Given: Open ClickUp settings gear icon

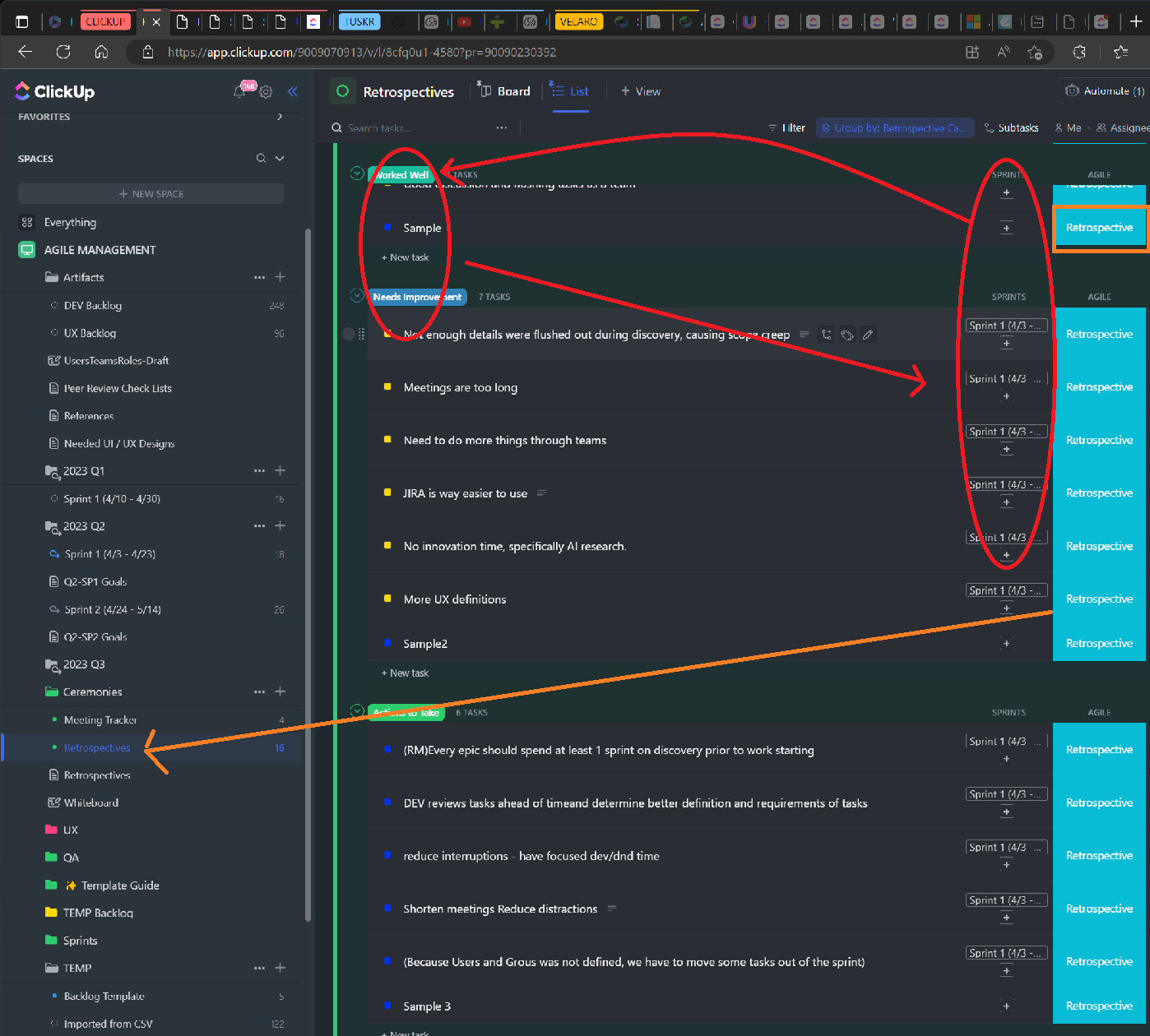Looking at the screenshot, I should click(x=265, y=91).
